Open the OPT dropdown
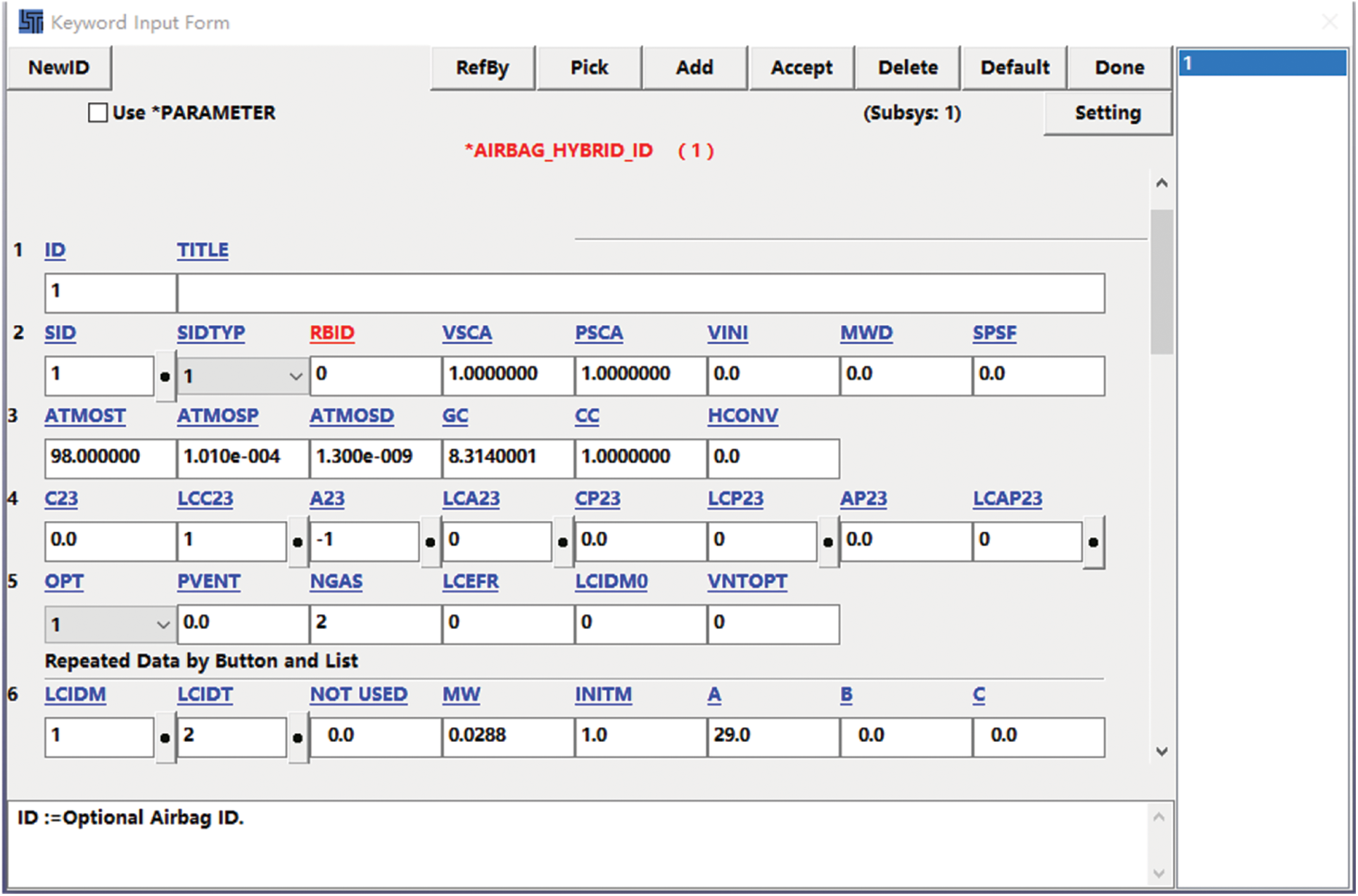The image size is (1358, 896). click(x=109, y=625)
